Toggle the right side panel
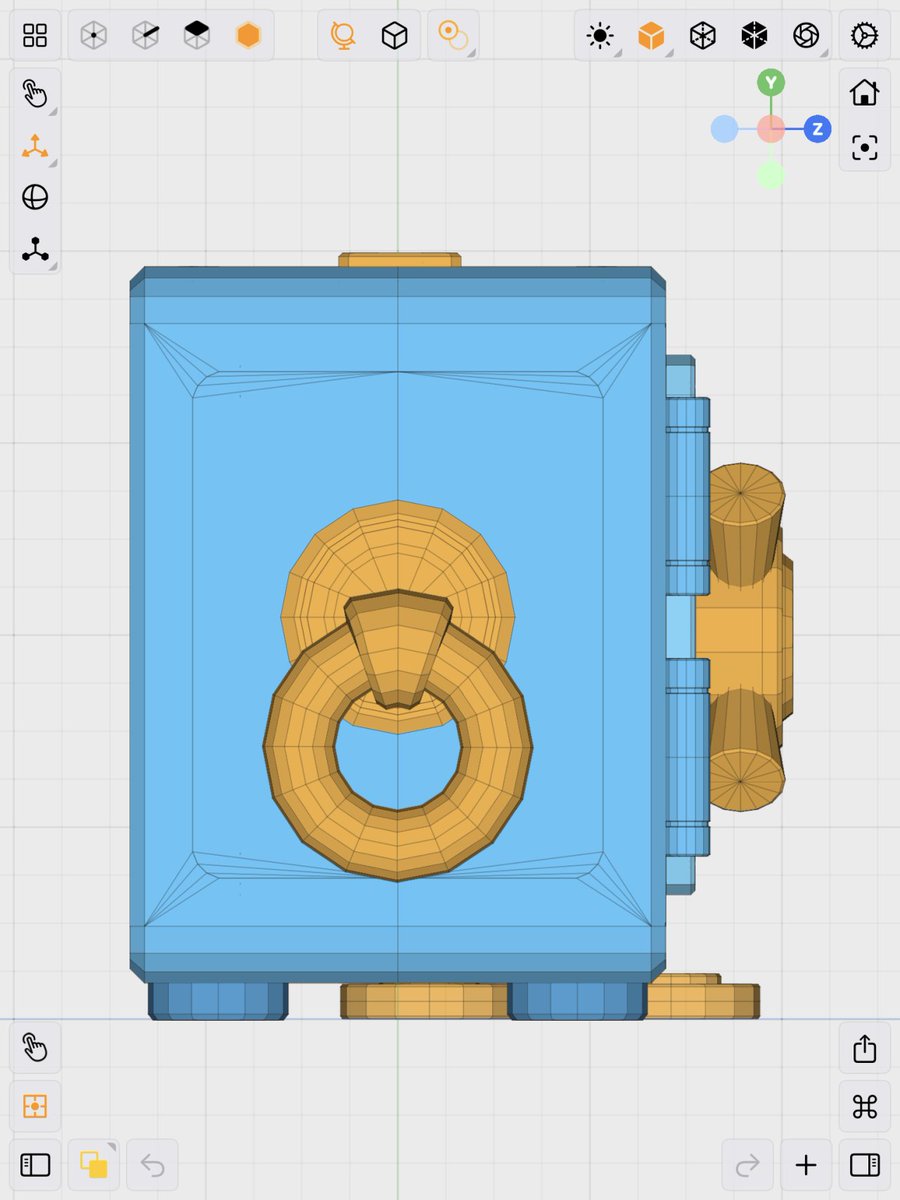900x1200 pixels. (x=864, y=1165)
